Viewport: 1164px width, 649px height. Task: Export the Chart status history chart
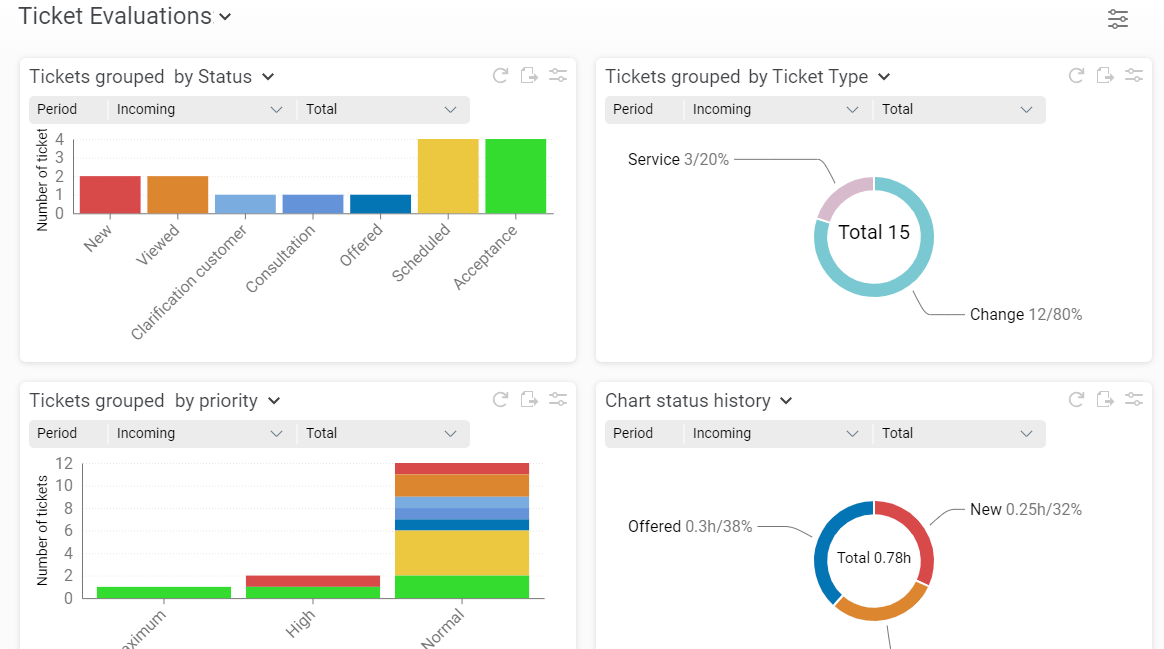click(x=1105, y=399)
